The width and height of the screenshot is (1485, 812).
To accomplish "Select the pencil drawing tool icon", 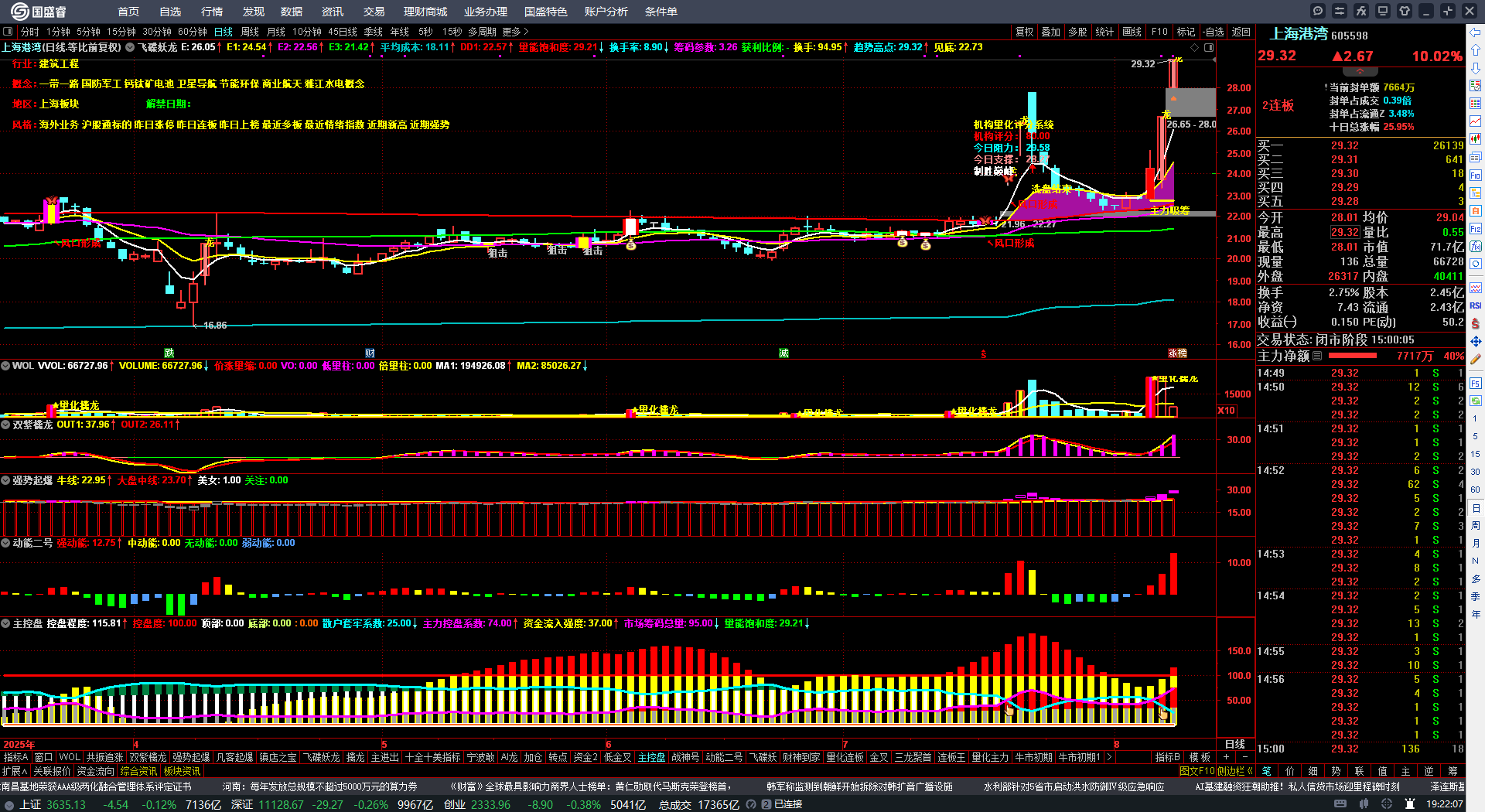I will coord(1476,359).
